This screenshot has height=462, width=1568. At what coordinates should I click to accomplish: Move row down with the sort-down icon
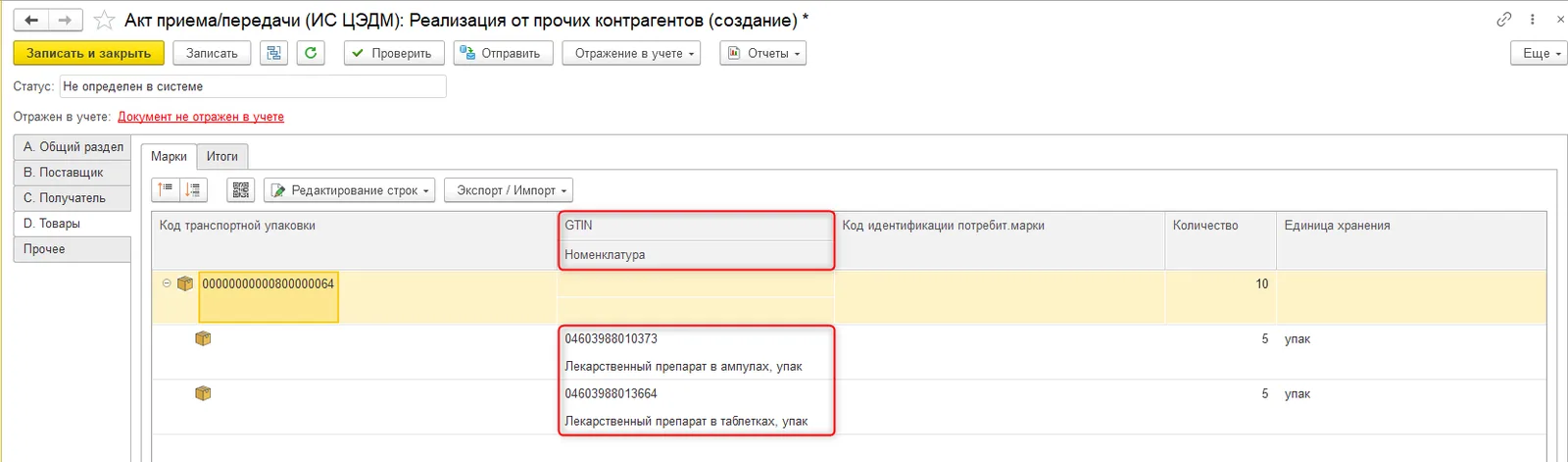(193, 190)
